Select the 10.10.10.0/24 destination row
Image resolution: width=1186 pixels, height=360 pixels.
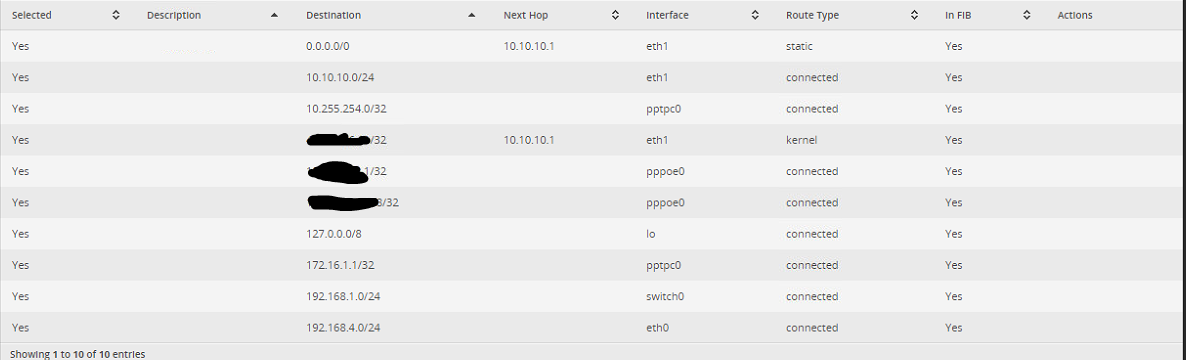coord(593,78)
